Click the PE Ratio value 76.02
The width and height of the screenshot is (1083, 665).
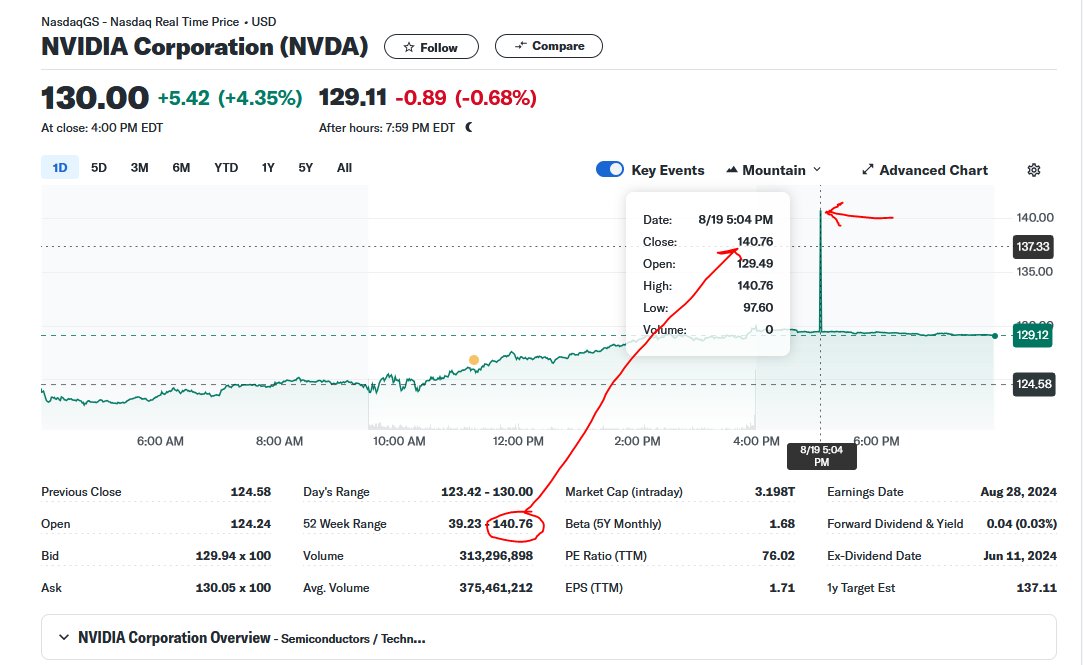tap(778, 556)
